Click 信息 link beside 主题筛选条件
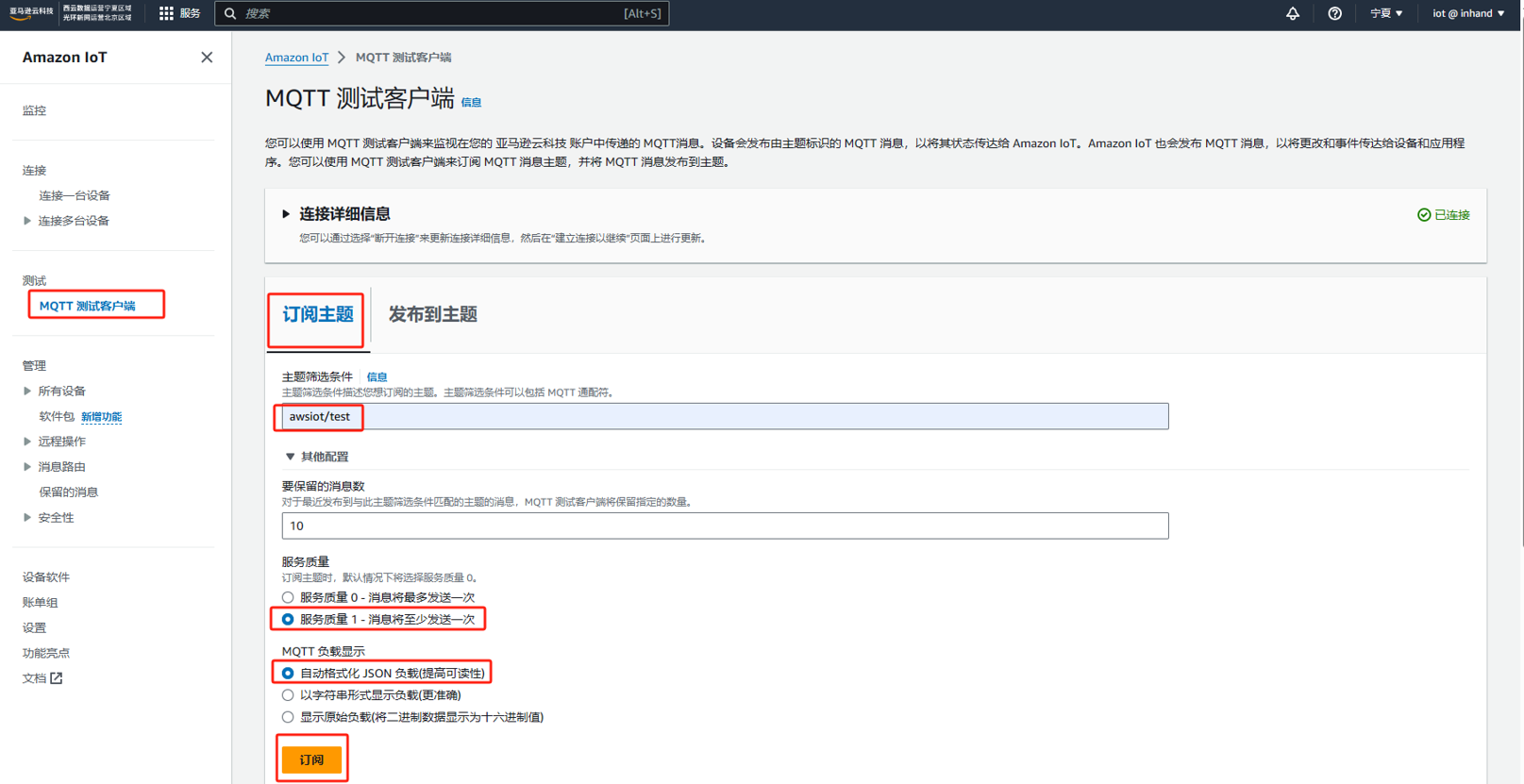This screenshot has width=1524, height=784. coord(377,376)
